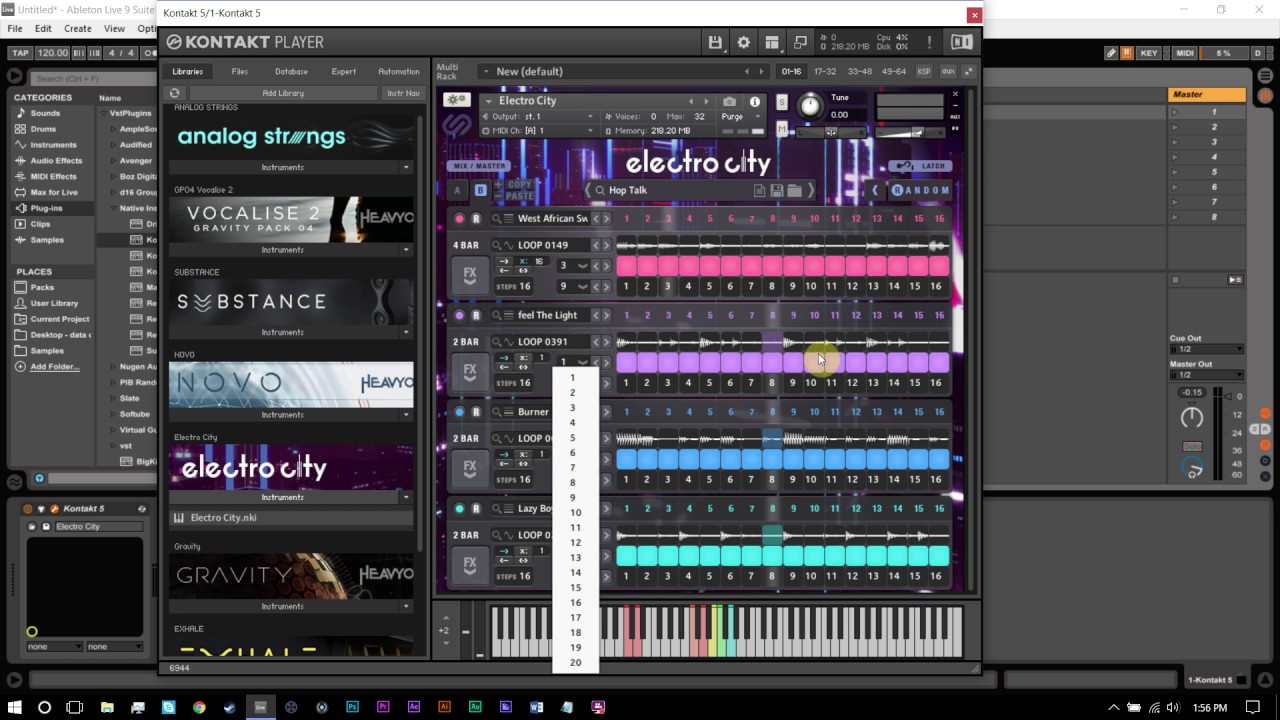The image size is (1280, 720).
Task: Switch to the Automation tab
Action: coord(399,71)
